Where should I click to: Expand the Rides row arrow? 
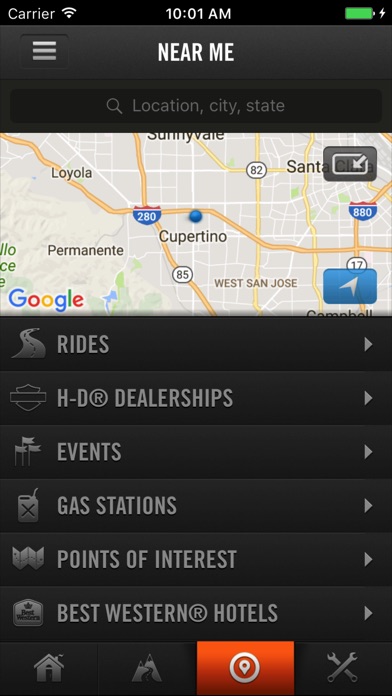(x=368, y=344)
